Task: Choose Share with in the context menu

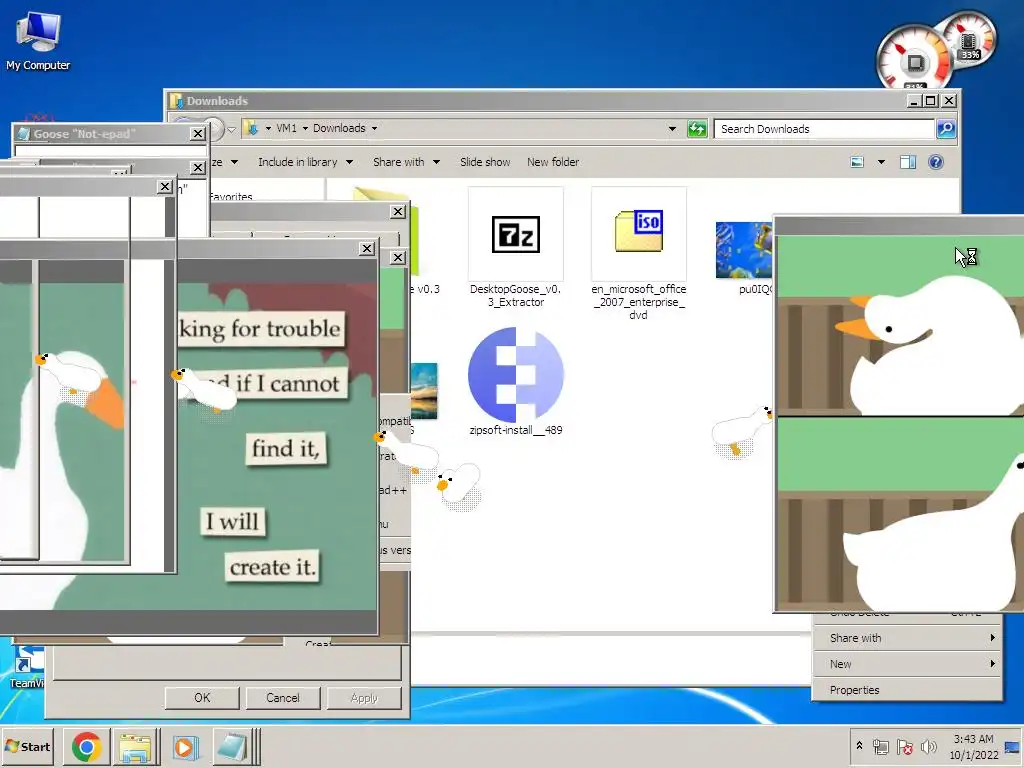Action: [907, 638]
